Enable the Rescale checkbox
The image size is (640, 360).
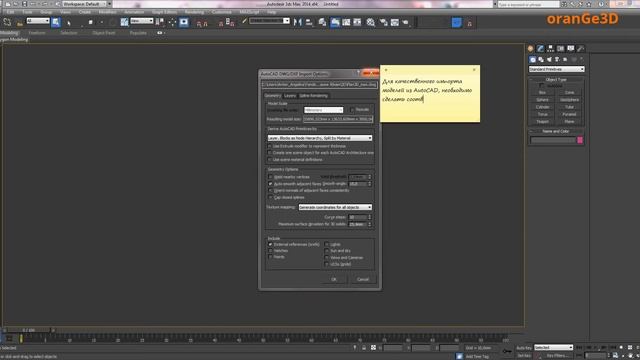(x=352, y=110)
